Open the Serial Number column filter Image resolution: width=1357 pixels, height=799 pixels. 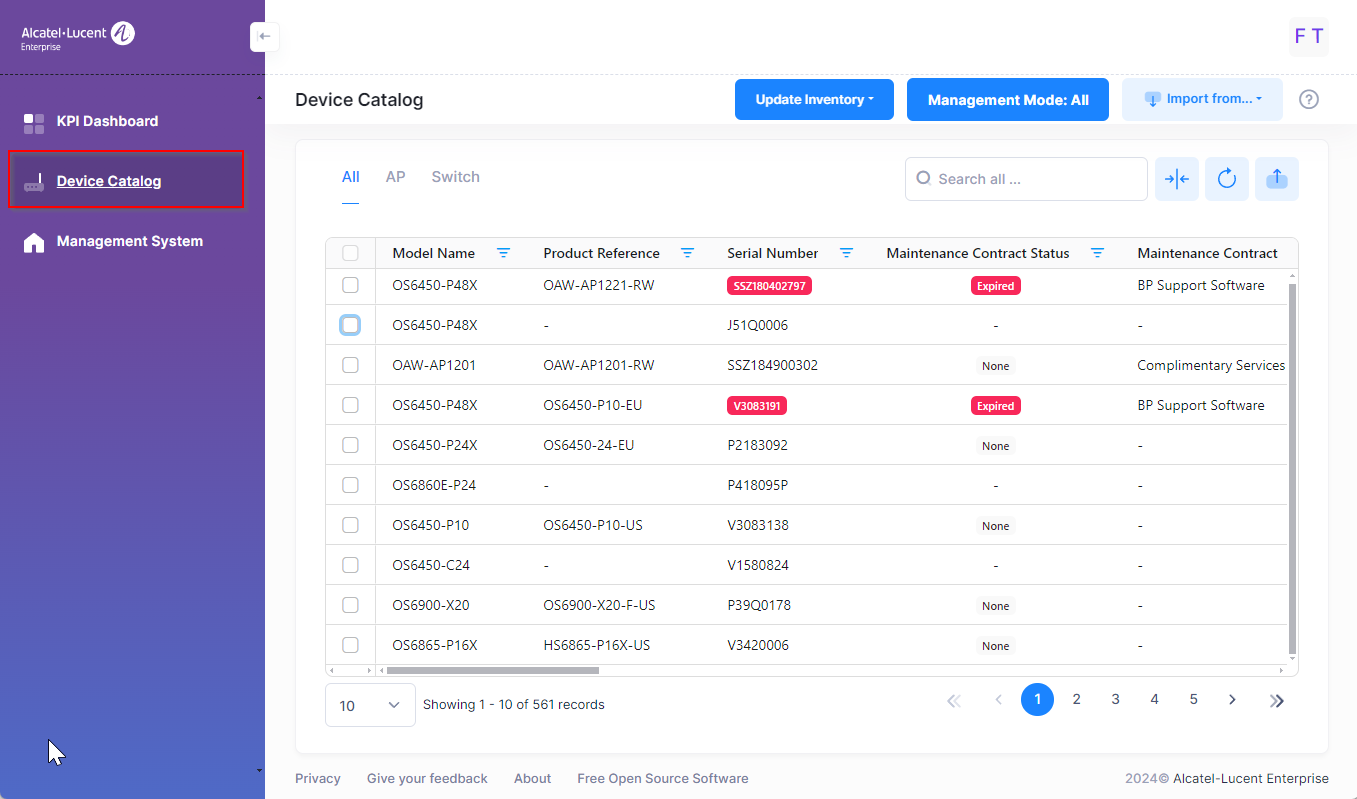pyautogui.click(x=846, y=253)
